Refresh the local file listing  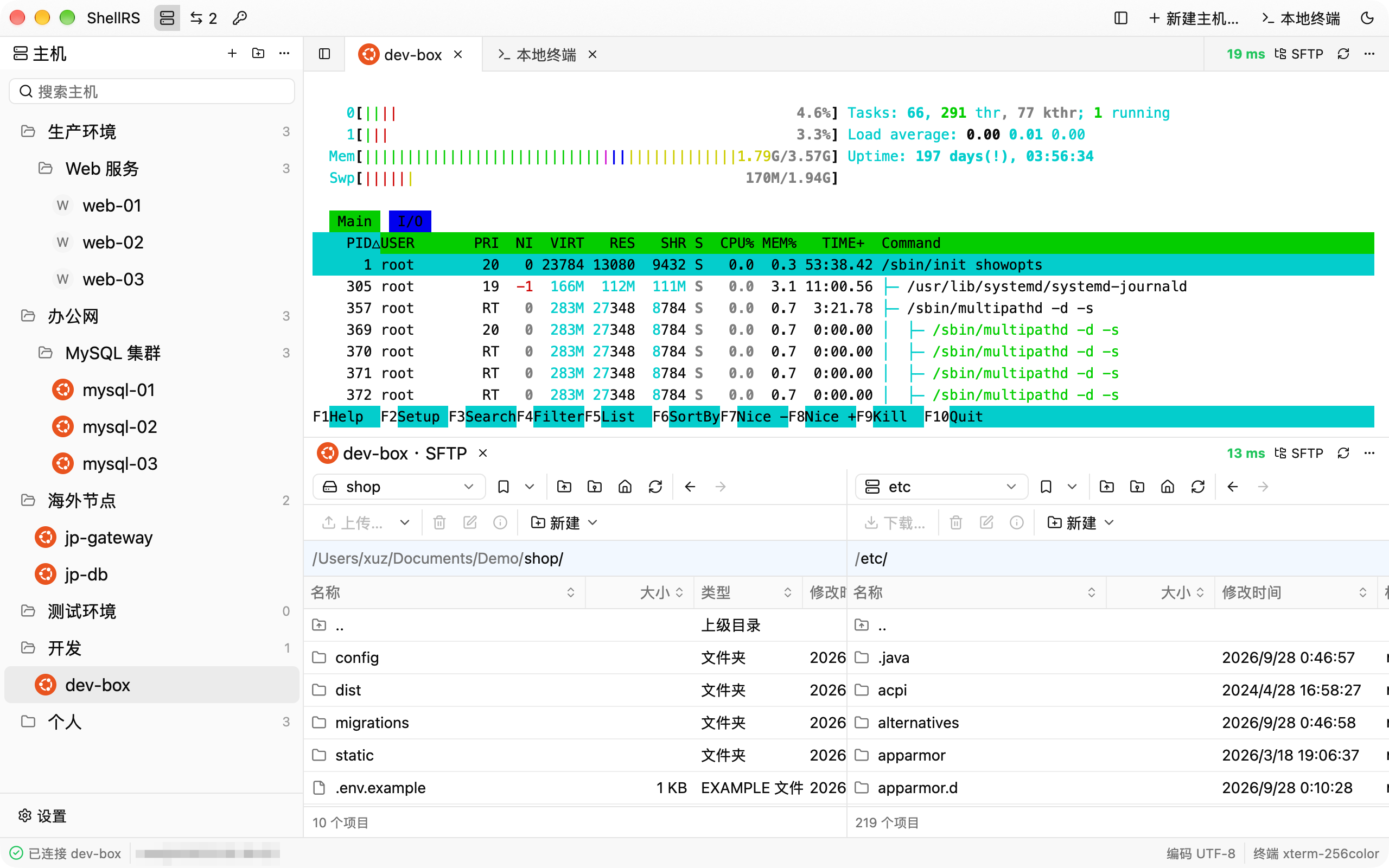[655, 487]
